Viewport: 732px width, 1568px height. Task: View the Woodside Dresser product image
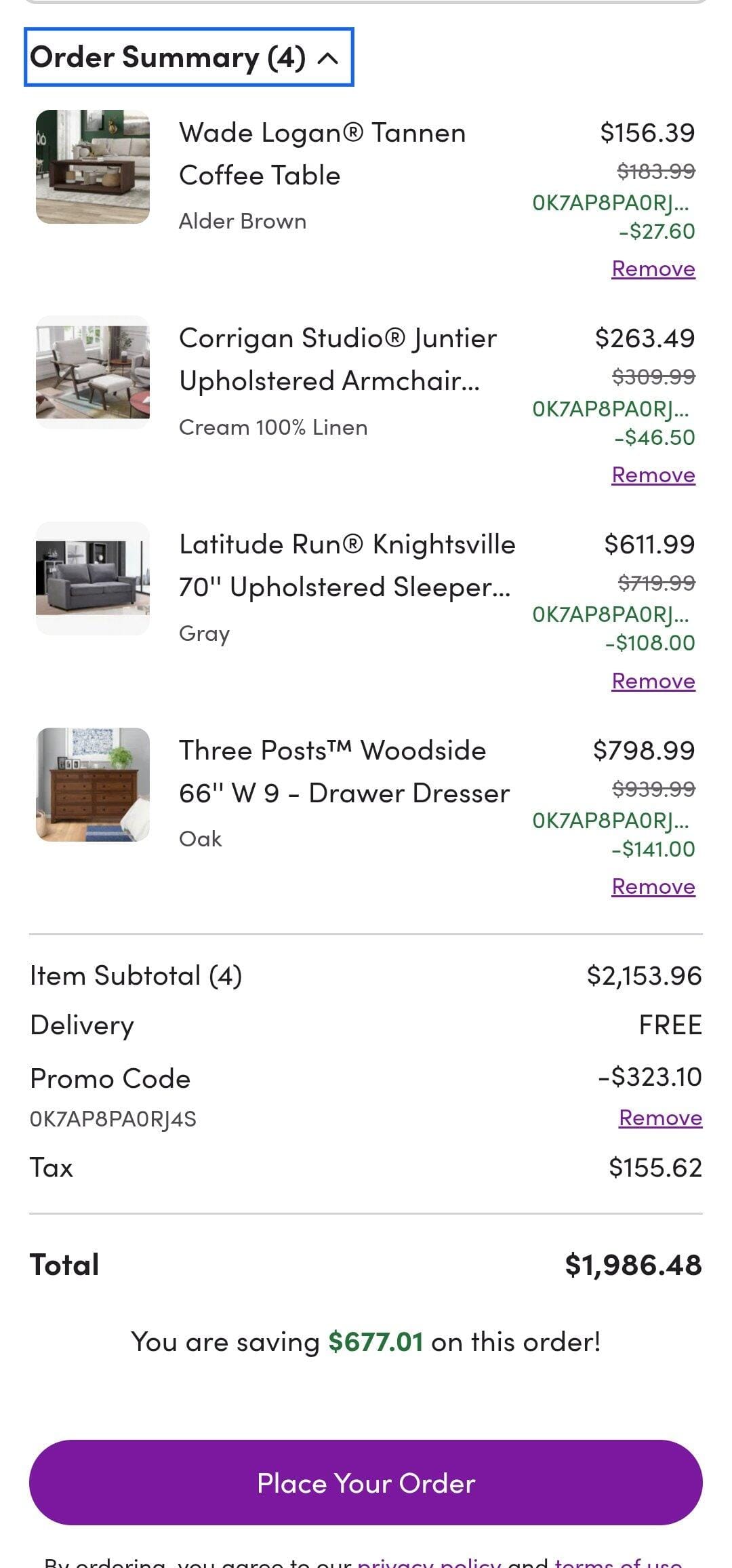[93, 785]
